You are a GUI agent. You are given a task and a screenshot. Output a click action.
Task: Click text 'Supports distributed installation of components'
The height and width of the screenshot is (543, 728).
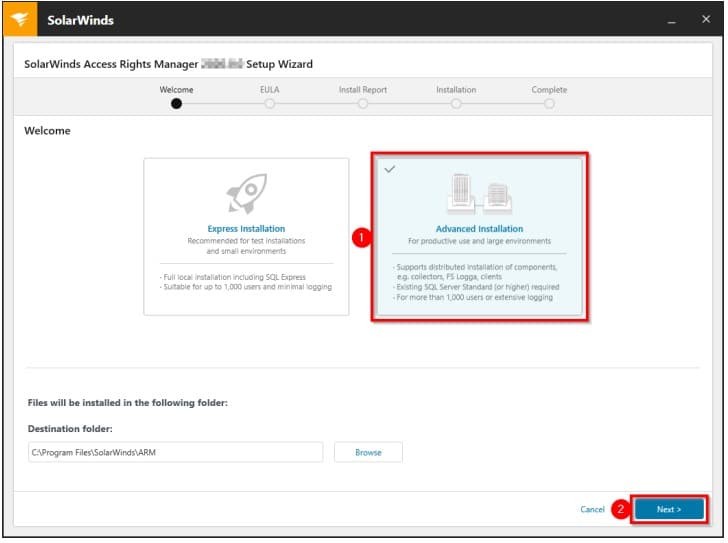tap(476, 267)
